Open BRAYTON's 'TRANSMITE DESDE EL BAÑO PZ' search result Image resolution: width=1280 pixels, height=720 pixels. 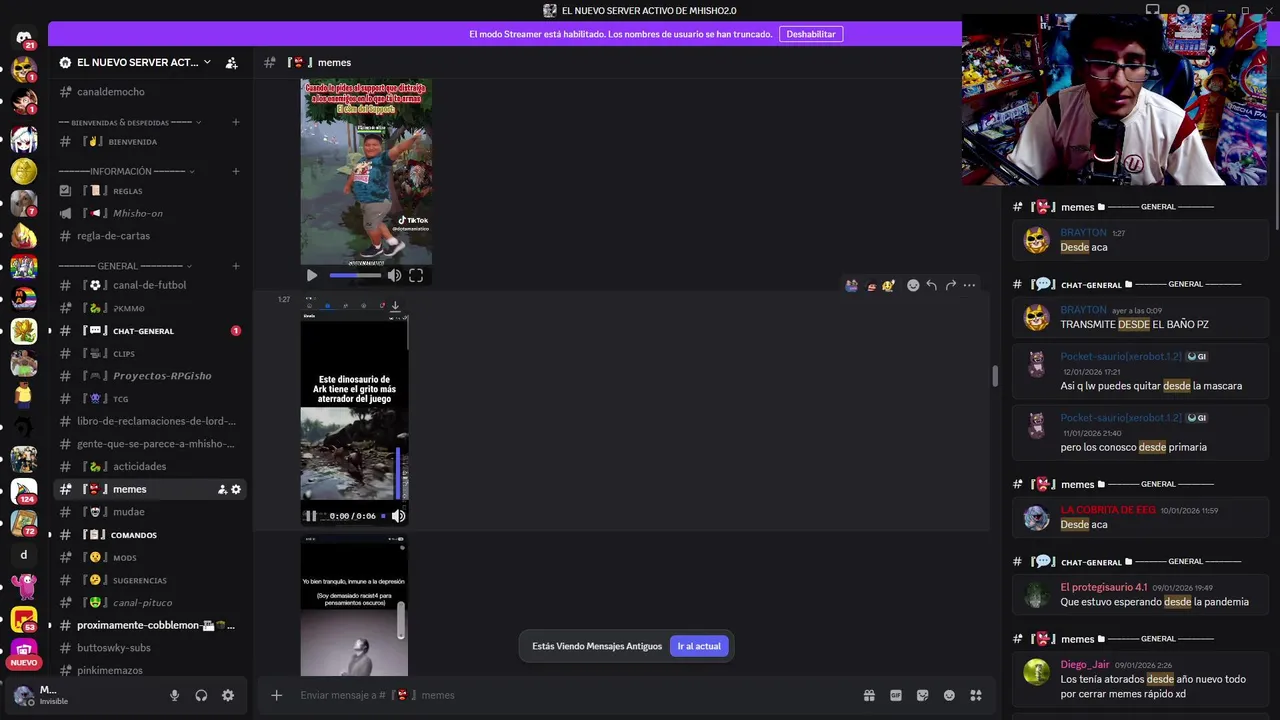pyautogui.click(x=1141, y=317)
